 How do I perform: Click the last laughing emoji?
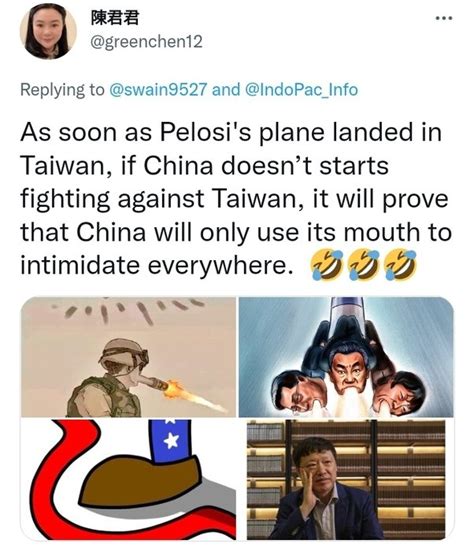point(400,265)
